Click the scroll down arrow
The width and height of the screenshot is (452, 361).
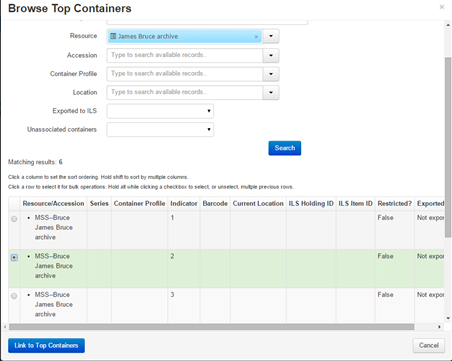click(x=448, y=318)
